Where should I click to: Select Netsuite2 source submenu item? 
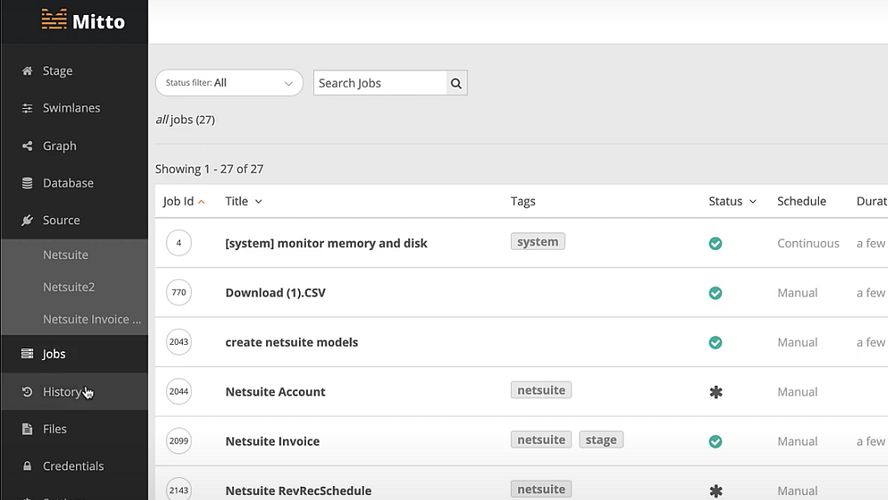pos(69,287)
